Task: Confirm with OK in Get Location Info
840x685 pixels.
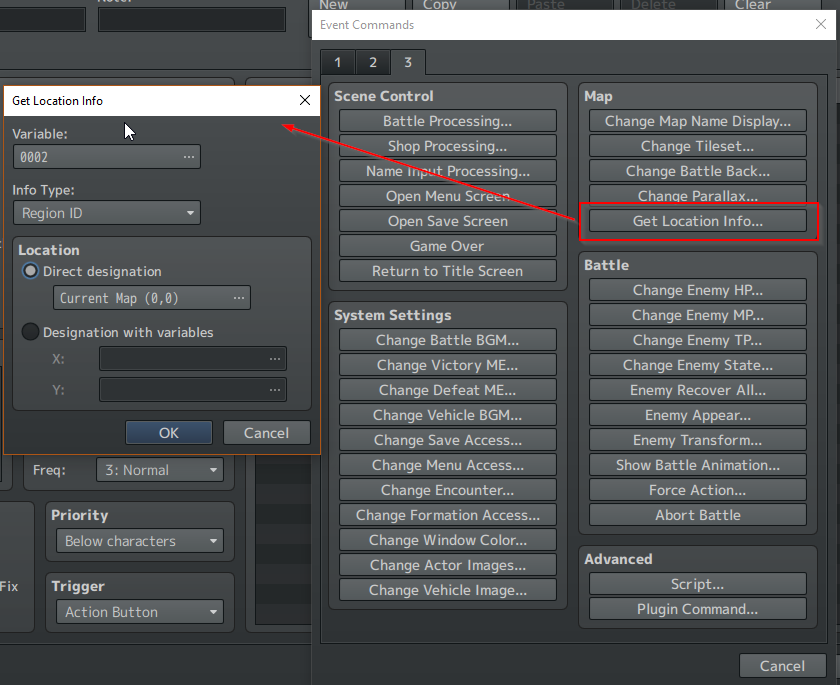Action: point(169,433)
